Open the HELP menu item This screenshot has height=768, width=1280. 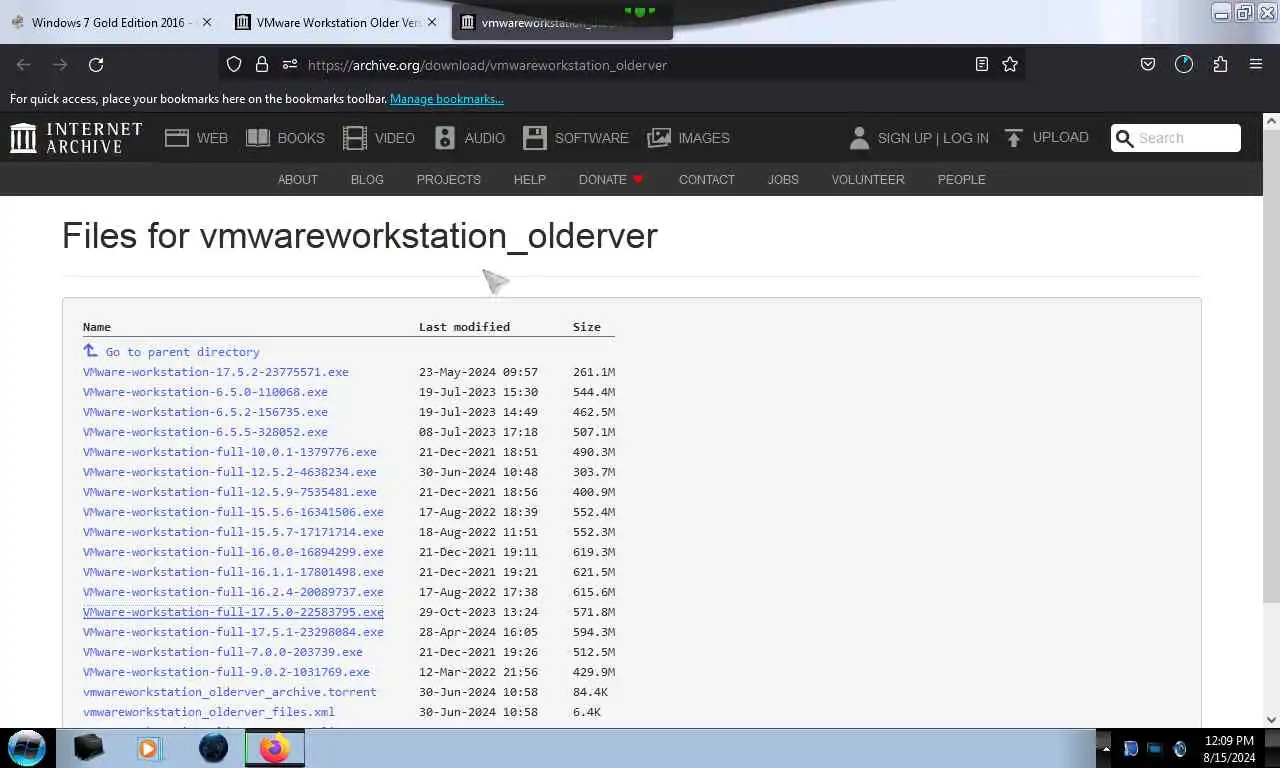[x=530, y=180]
